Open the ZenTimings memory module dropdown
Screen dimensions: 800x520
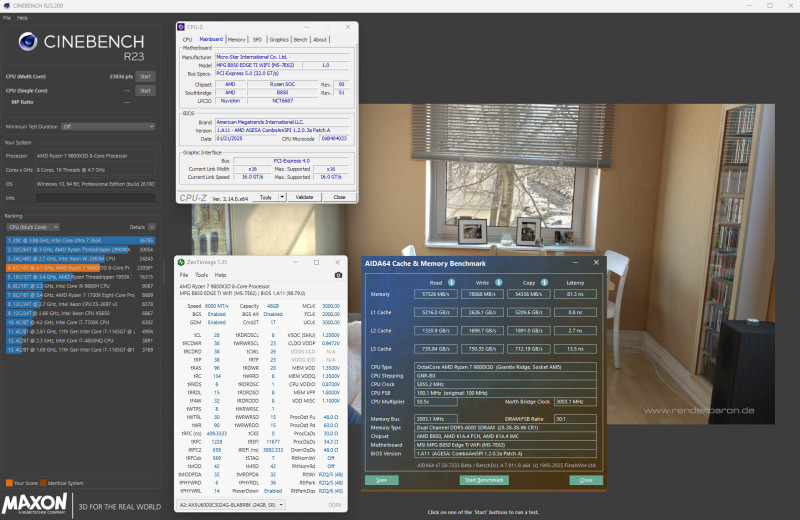231,505
